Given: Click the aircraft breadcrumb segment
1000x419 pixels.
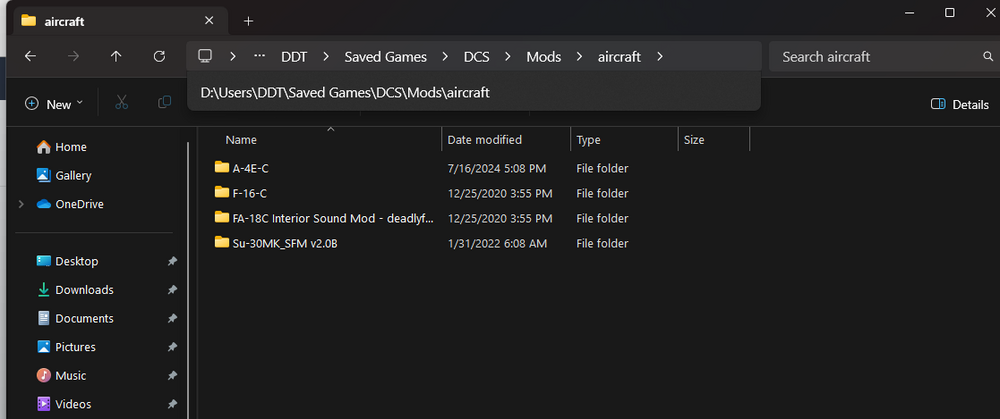Looking at the screenshot, I should click(619, 57).
